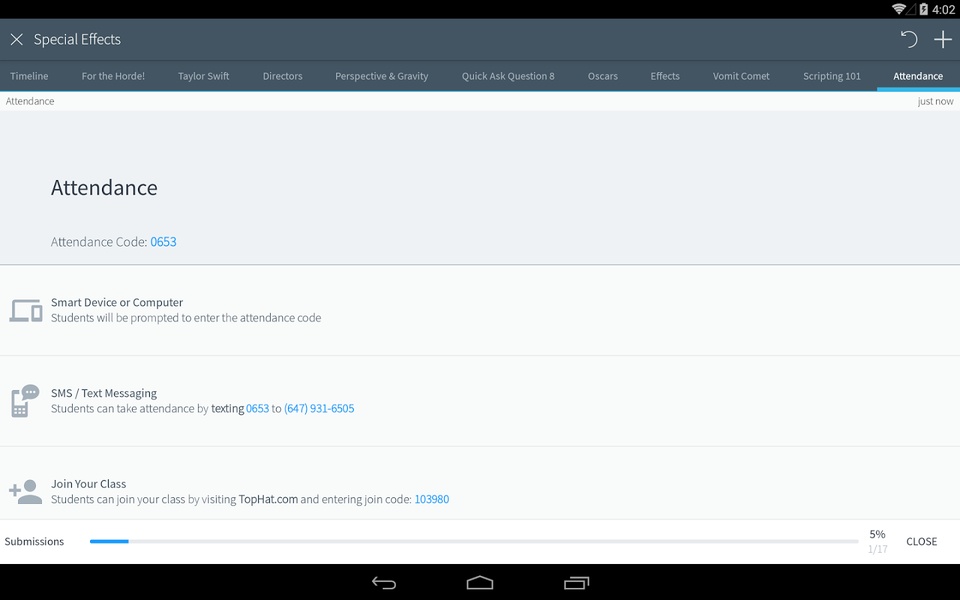The image size is (960, 600).
Task: Tap the Submissions progress bar
Action: pyautogui.click(x=474, y=541)
